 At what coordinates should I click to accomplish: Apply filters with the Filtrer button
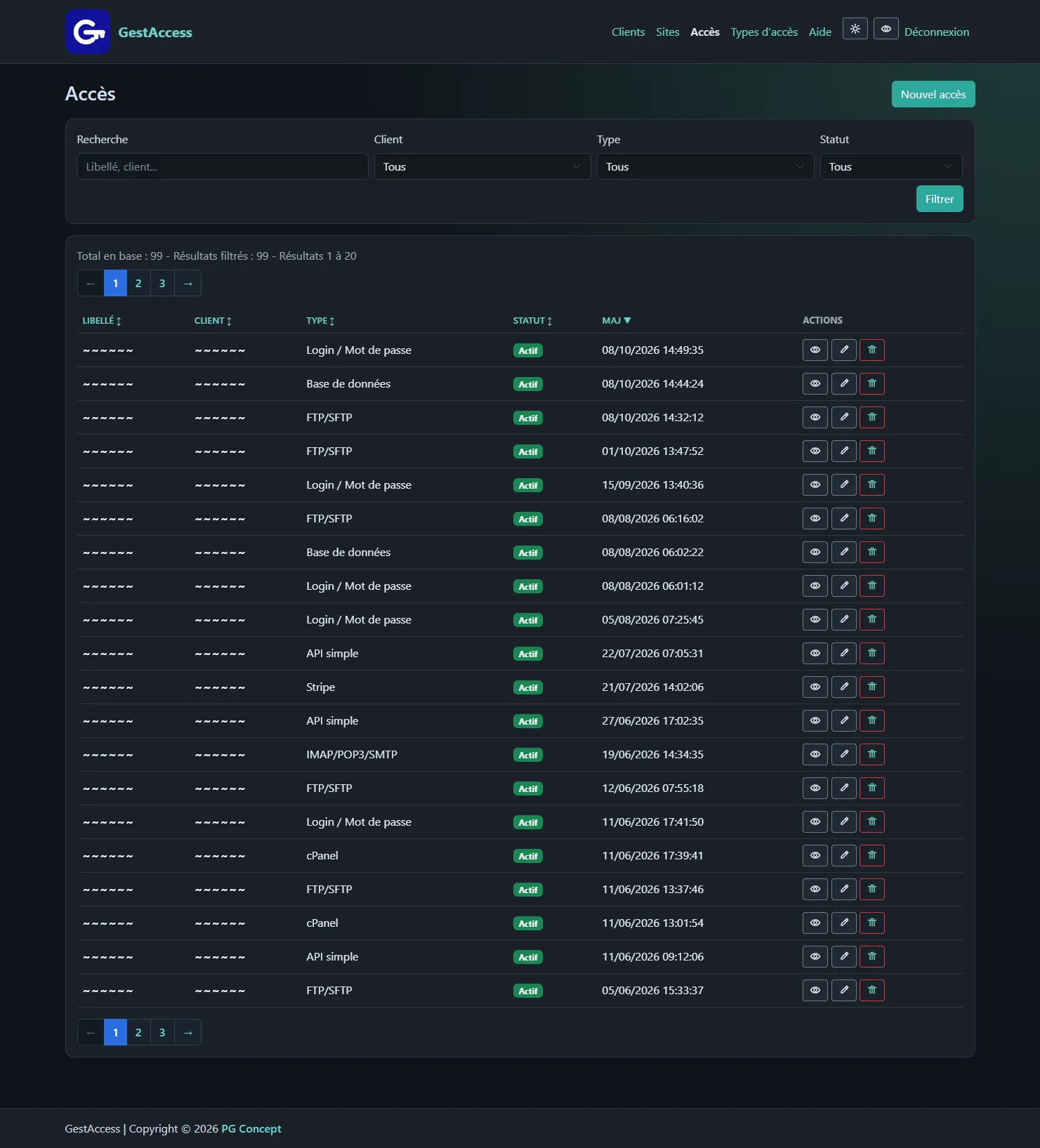pos(939,199)
